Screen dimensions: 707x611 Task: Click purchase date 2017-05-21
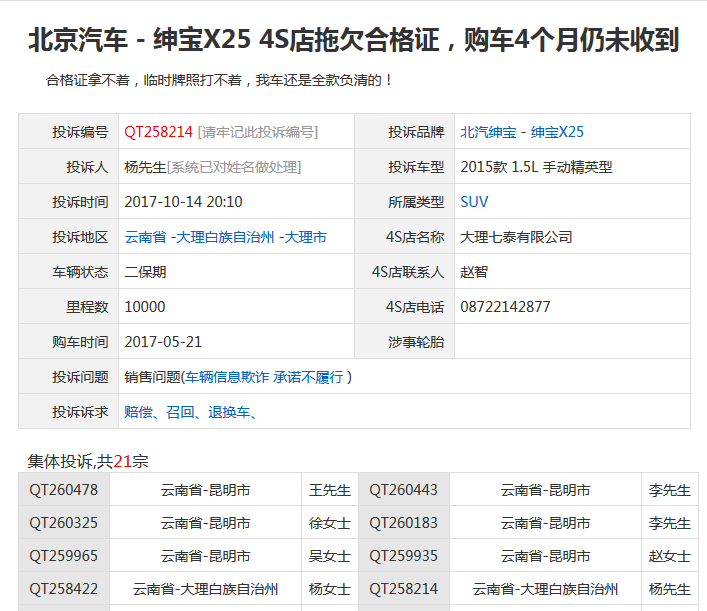pos(163,342)
